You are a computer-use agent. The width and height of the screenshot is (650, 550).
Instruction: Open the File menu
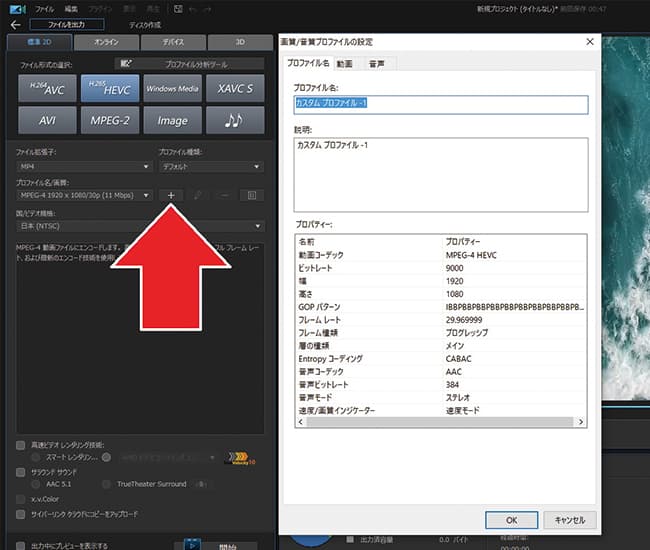44,9
